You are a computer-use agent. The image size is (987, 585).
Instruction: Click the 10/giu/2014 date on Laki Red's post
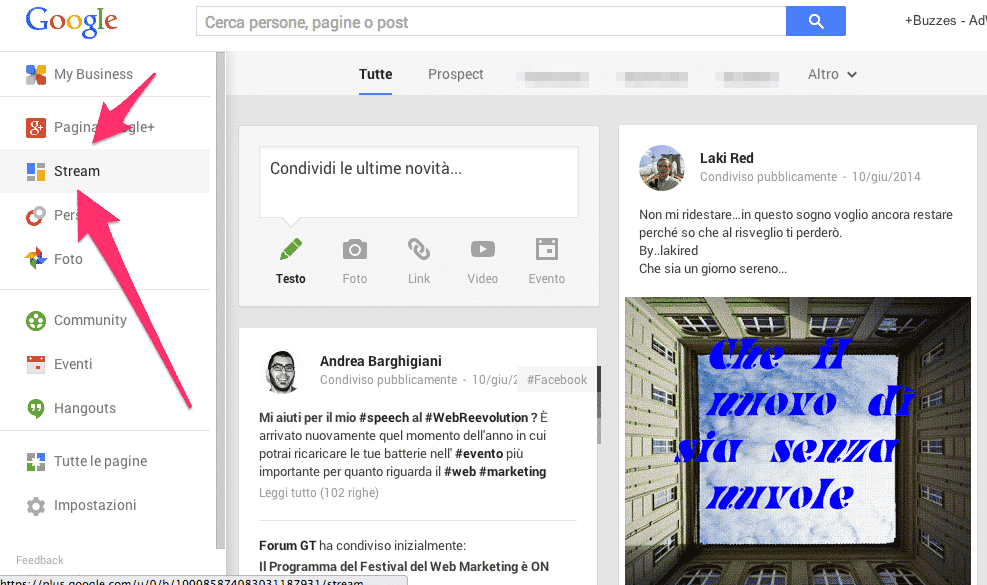pyautogui.click(x=886, y=177)
